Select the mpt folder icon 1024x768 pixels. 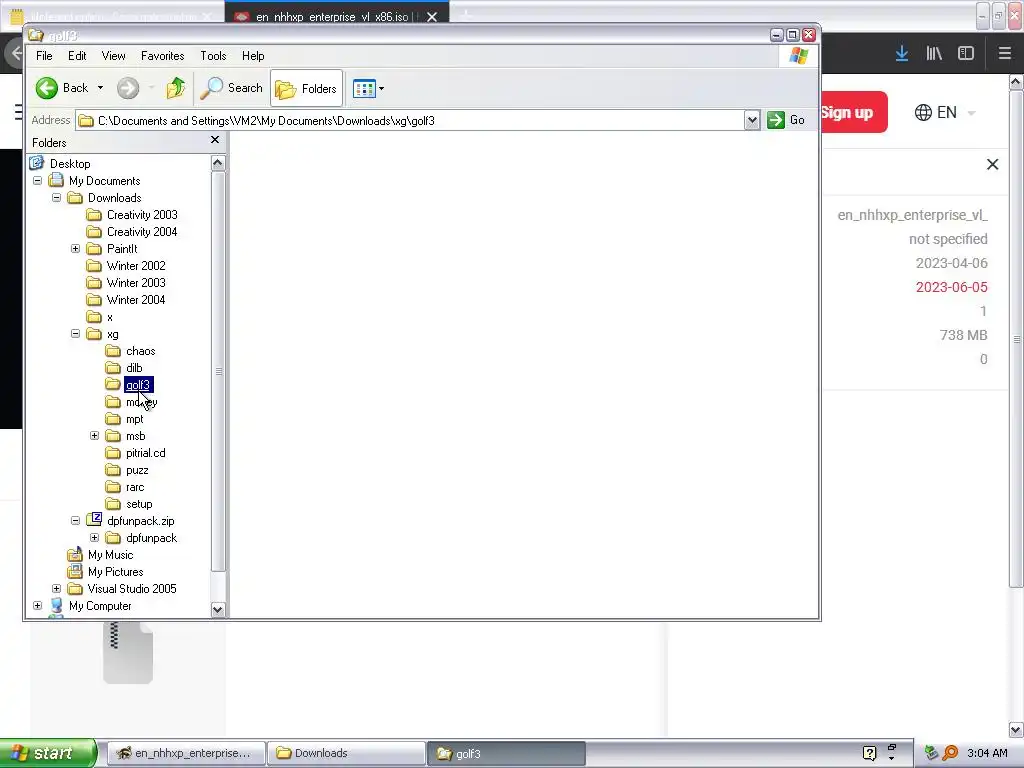(114, 419)
